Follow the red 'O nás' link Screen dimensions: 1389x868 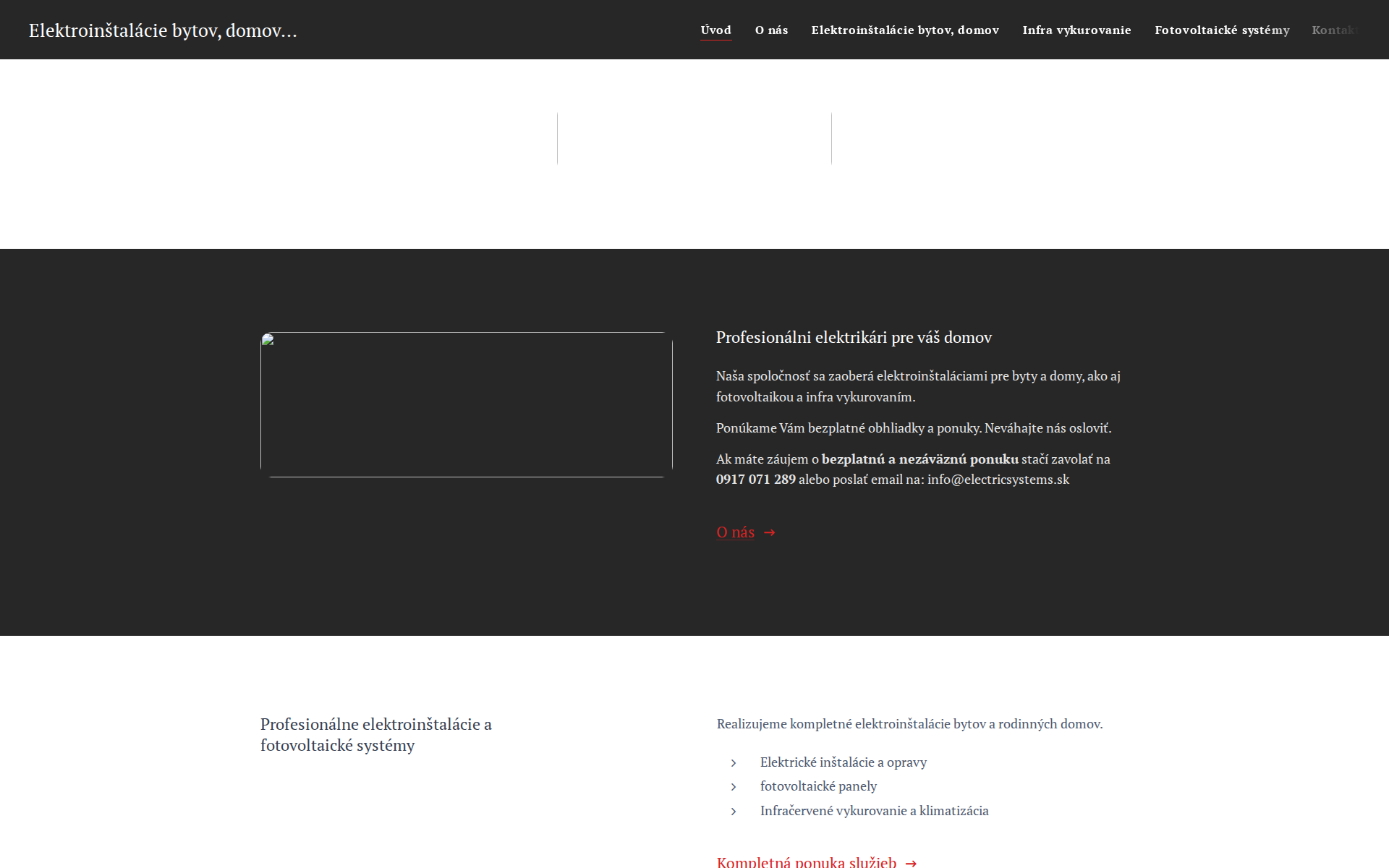pos(734,532)
